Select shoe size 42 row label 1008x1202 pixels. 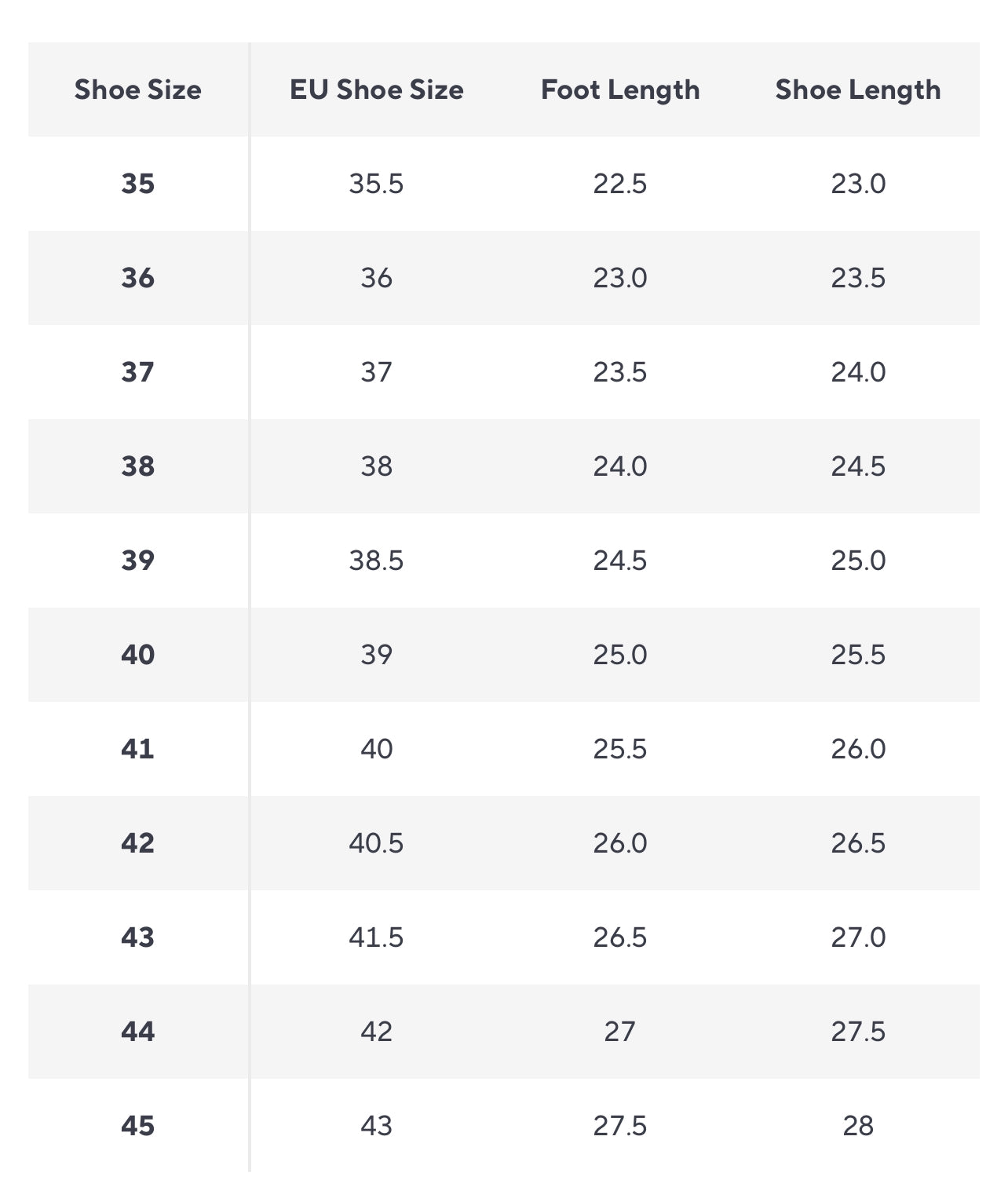138,843
